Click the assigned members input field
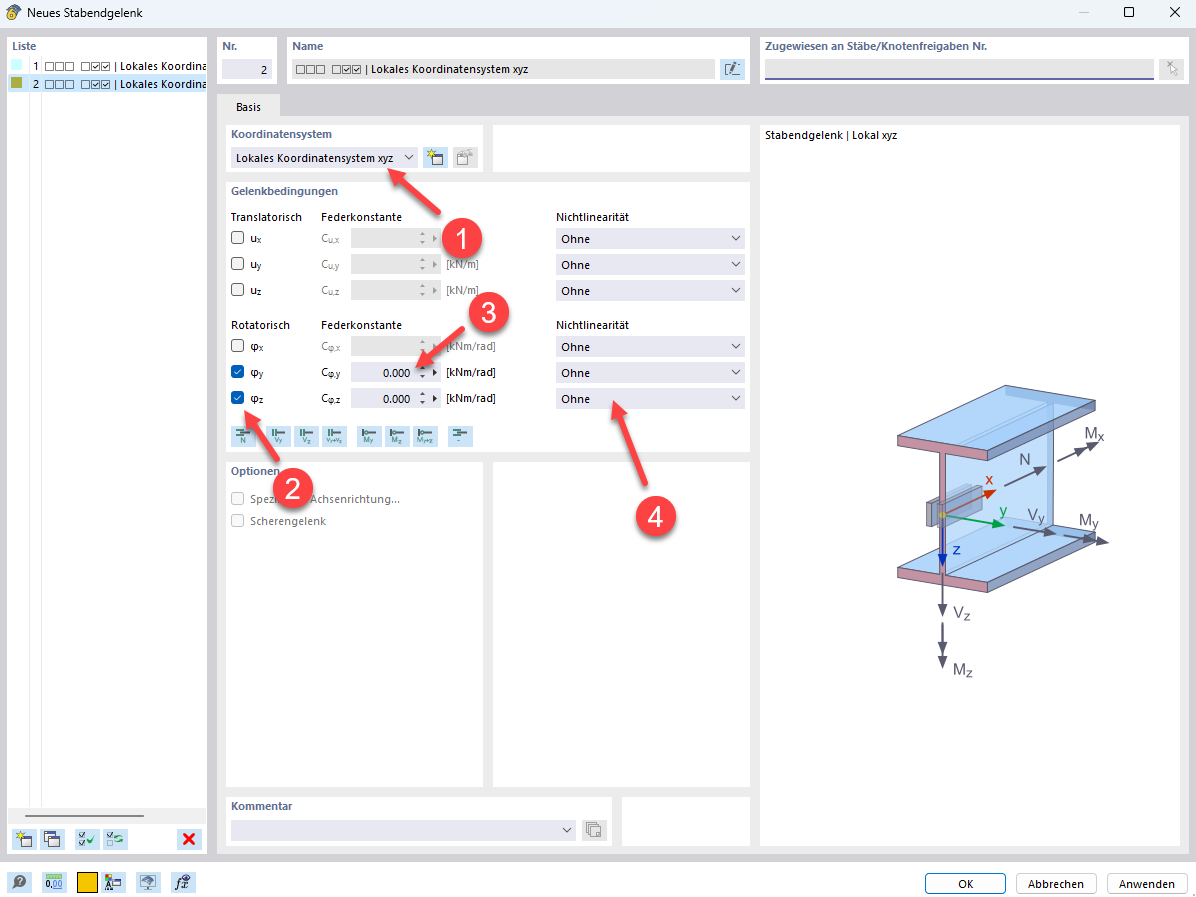The image size is (1196, 897). pyautogui.click(x=959, y=69)
